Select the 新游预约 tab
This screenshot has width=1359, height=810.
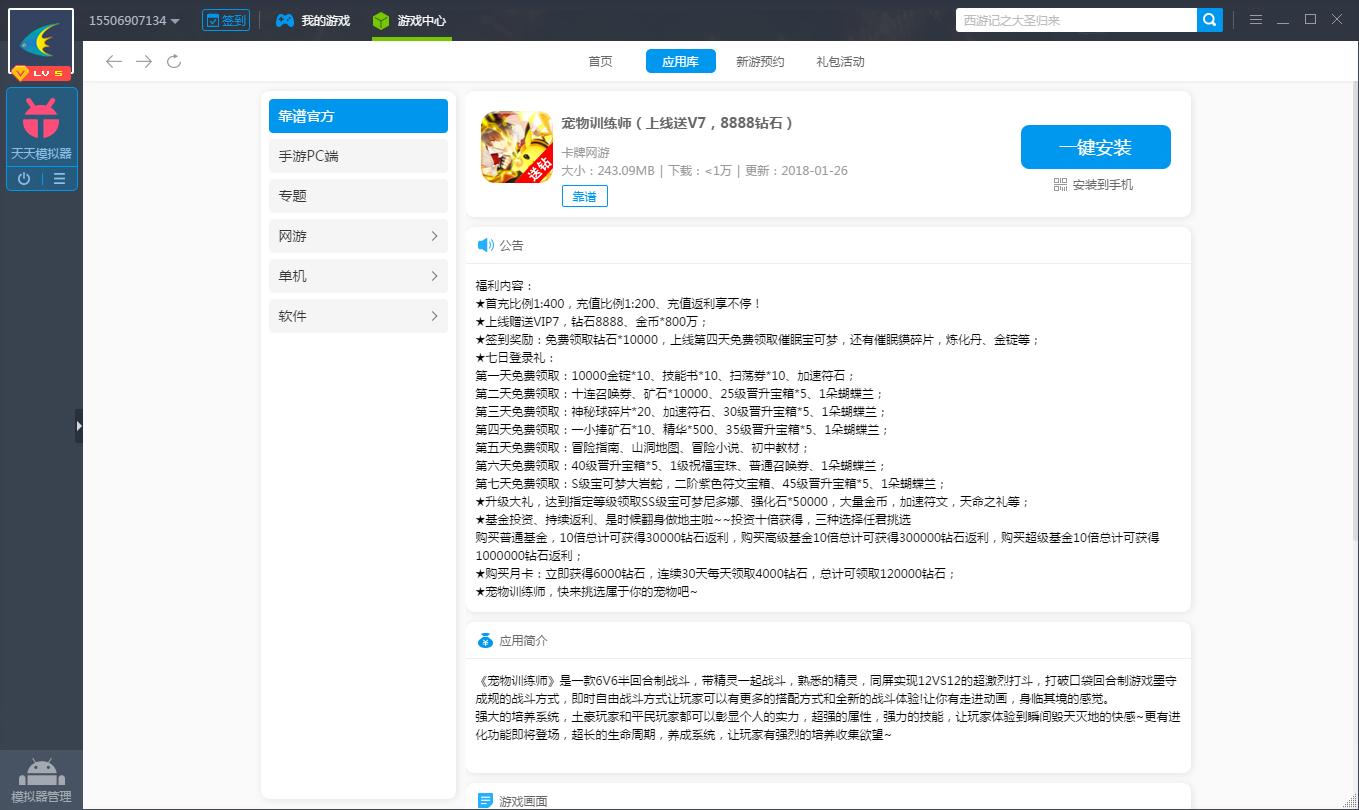(x=760, y=62)
